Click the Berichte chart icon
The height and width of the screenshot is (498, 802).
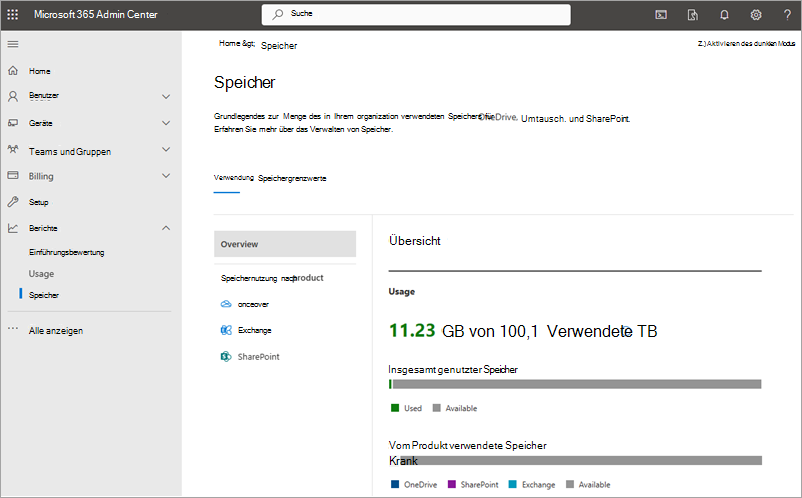(13, 228)
